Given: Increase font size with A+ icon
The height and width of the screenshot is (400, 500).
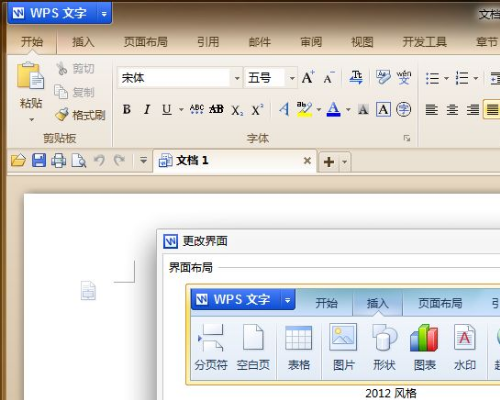Looking at the screenshot, I should click(308, 78).
